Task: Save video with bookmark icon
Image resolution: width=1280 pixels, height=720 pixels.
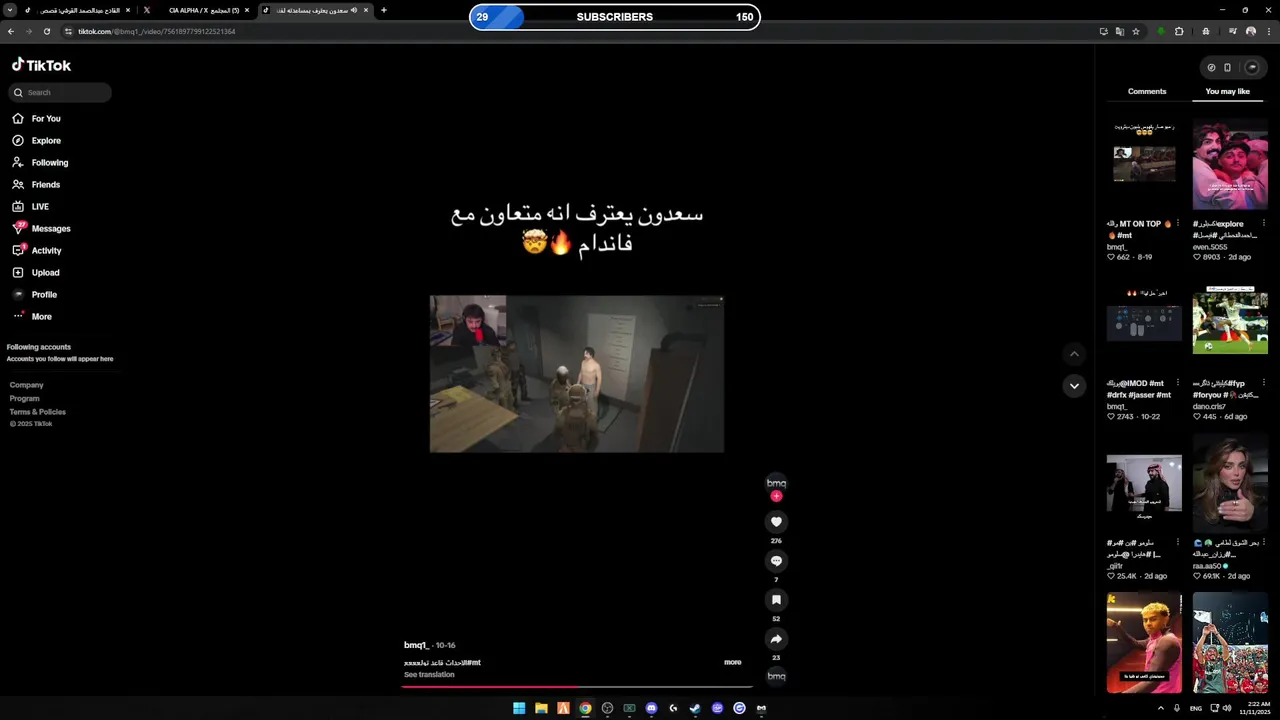Action: click(776, 600)
